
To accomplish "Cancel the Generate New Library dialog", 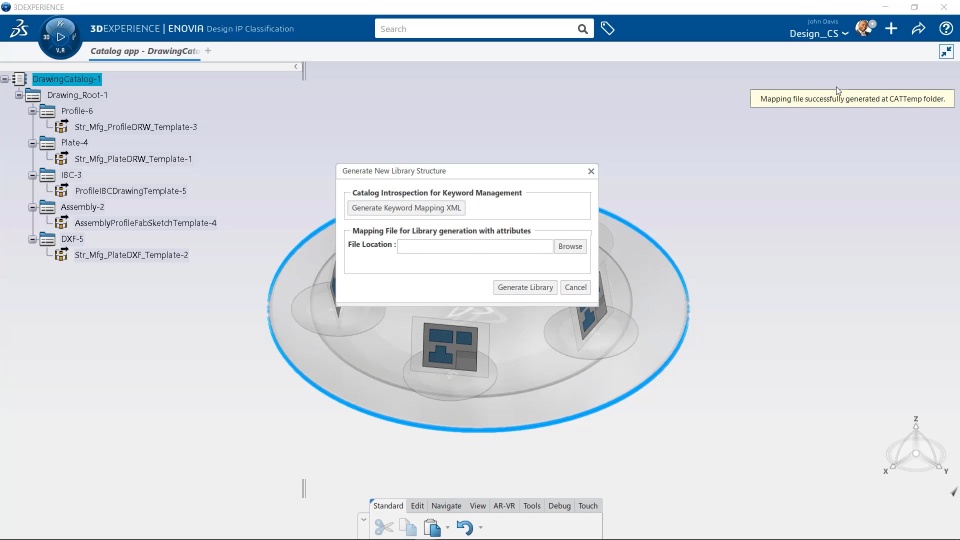I will click(x=576, y=287).
